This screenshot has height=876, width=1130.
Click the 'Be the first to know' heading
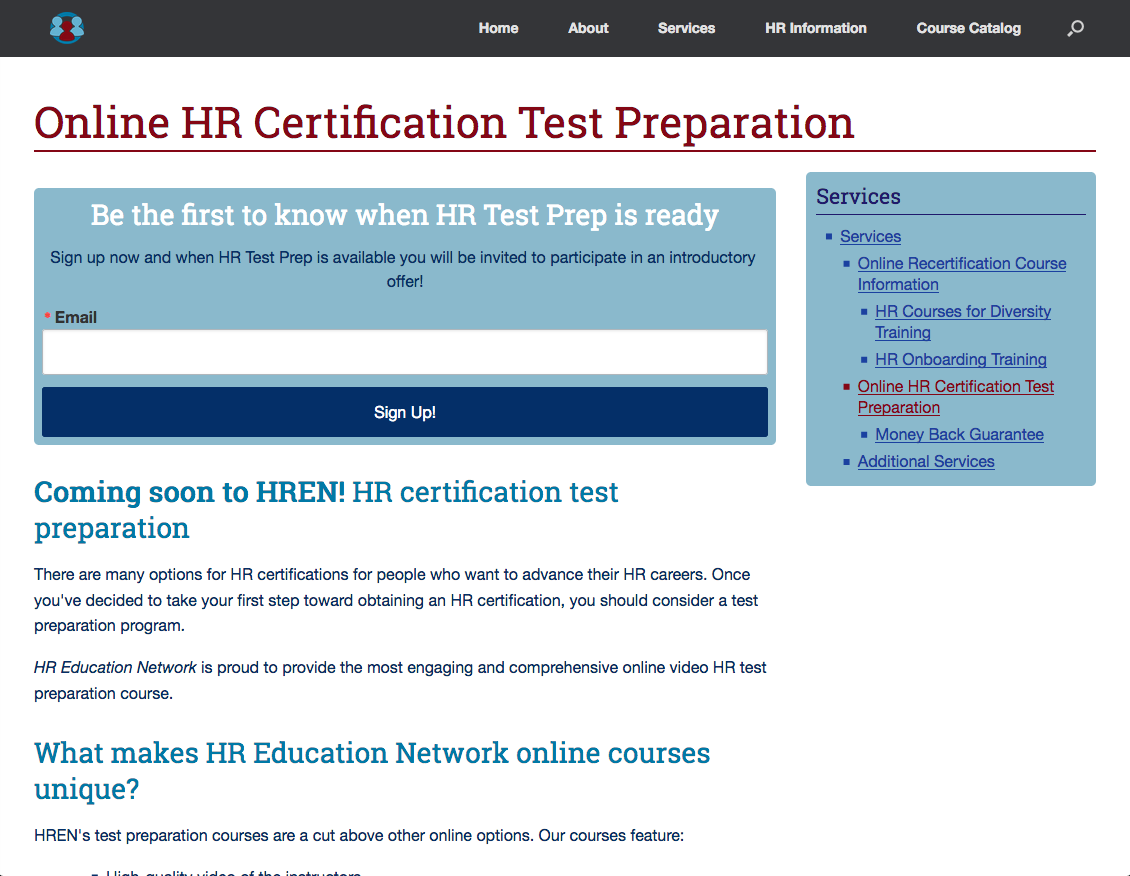coord(404,215)
